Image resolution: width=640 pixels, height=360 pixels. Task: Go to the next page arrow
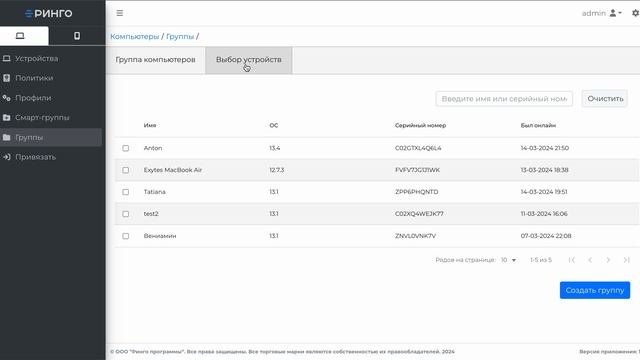[x=608, y=260]
